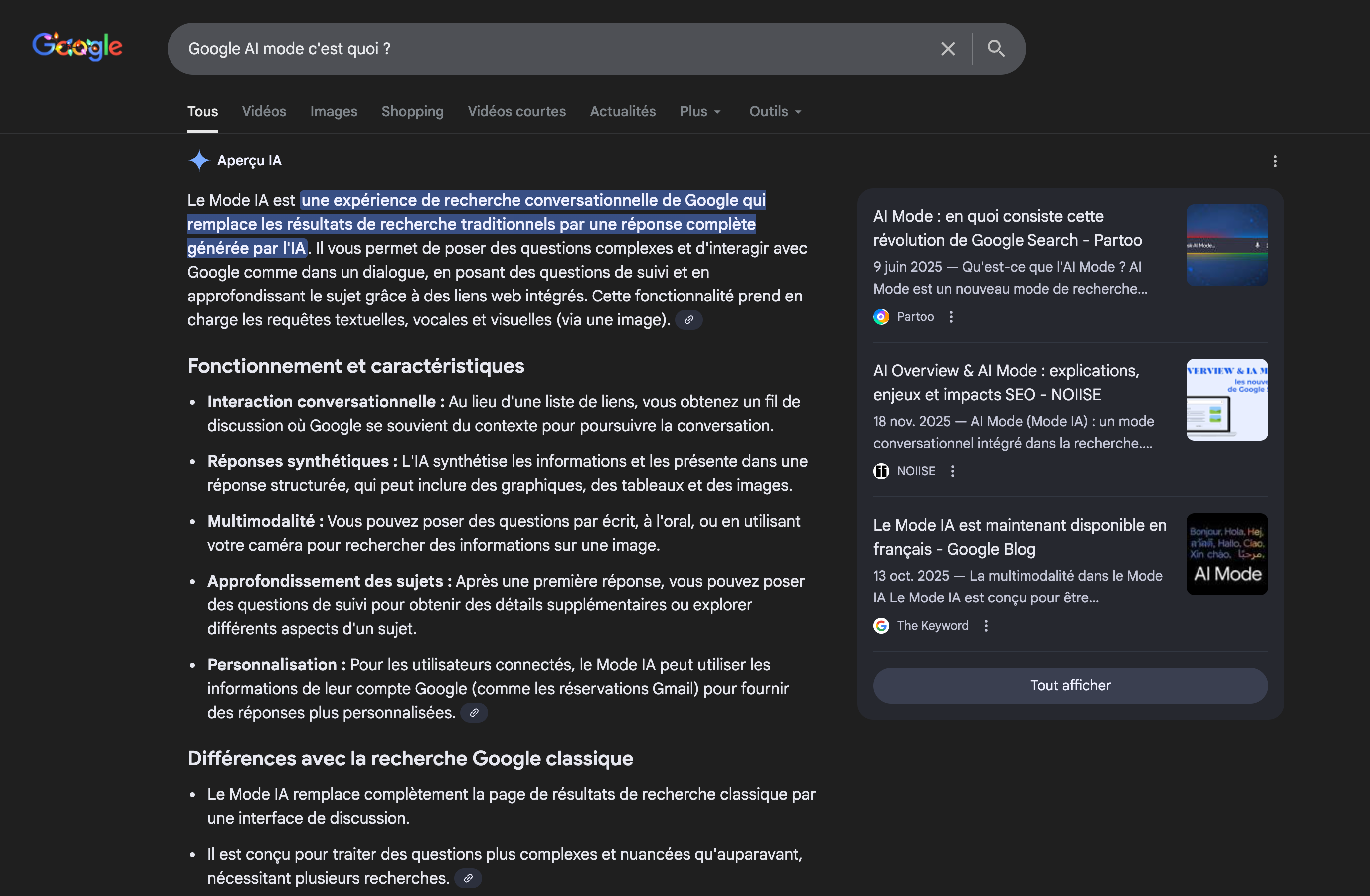Click link chip after first overview paragraph
This screenshot has height=896, width=1370.
tap(688, 320)
